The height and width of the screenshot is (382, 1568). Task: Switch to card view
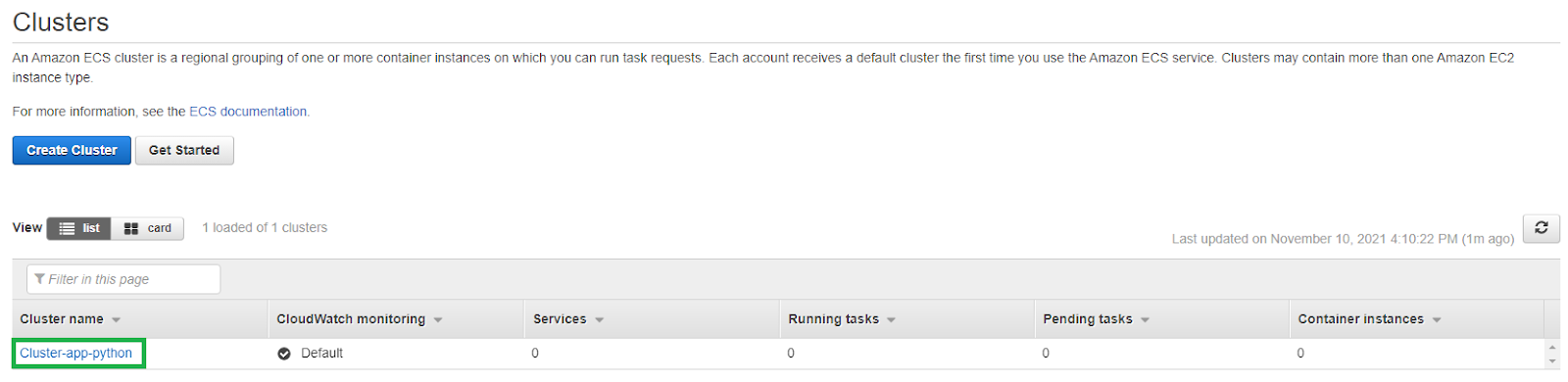coord(148,228)
